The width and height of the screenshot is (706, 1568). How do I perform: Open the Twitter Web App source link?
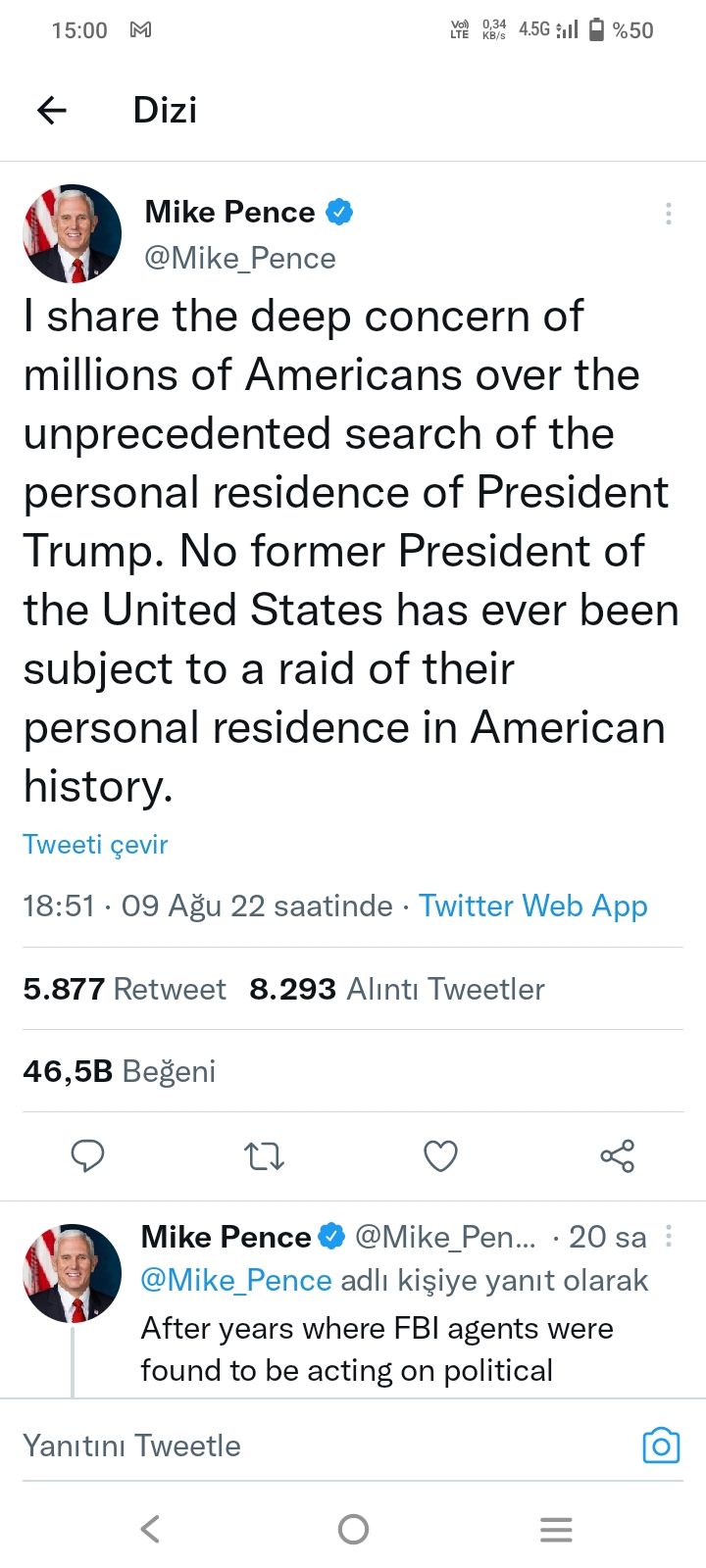[x=533, y=906]
